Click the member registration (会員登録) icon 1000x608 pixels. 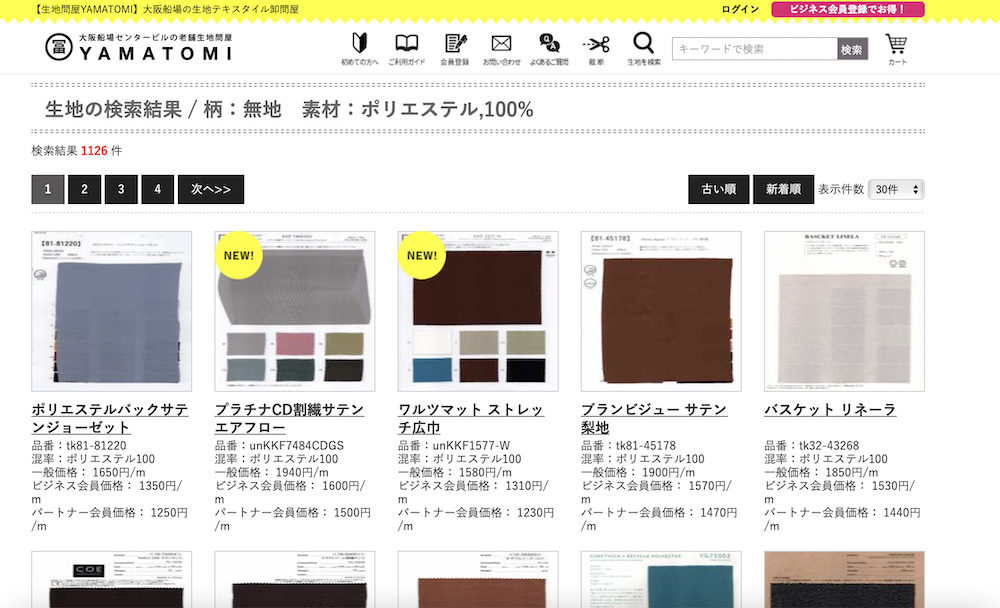point(455,48)
